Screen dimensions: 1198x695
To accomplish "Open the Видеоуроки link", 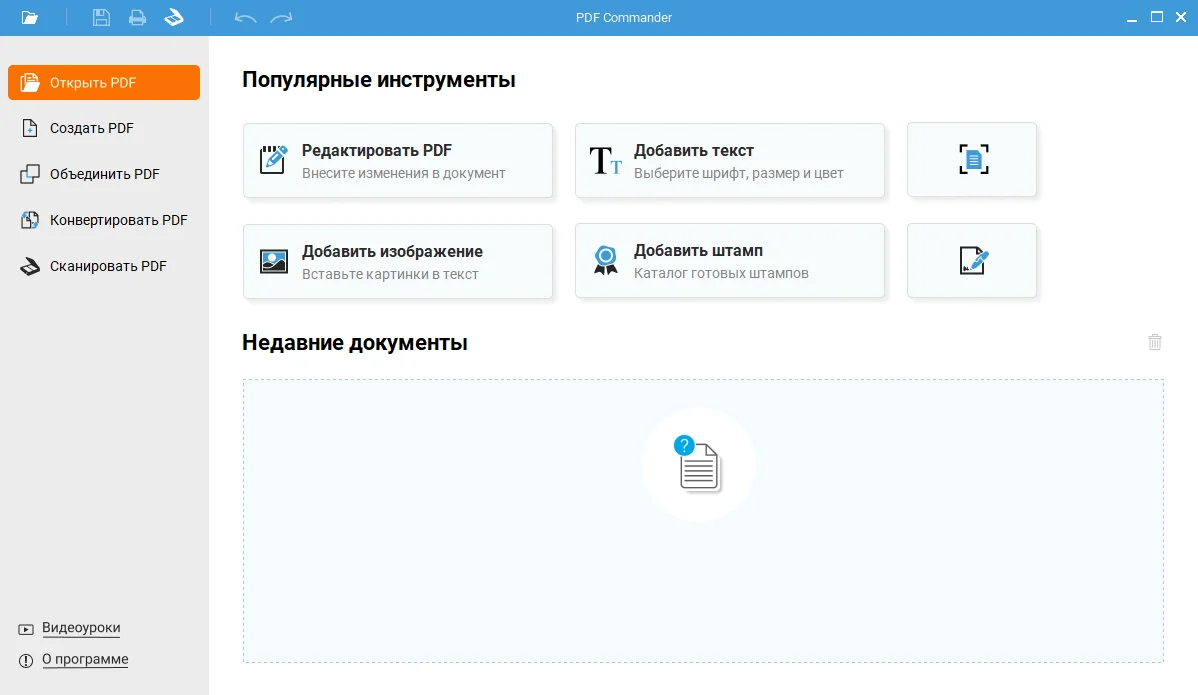I will (81, 628).
